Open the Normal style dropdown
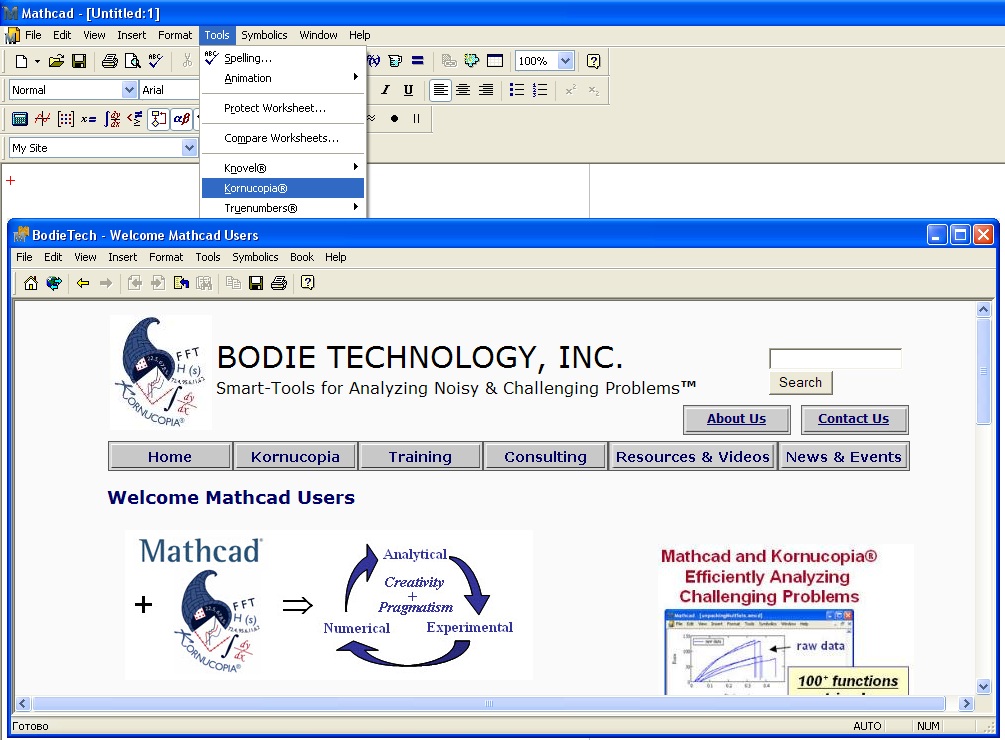1005x740 pixels. (x=129, y=90)
